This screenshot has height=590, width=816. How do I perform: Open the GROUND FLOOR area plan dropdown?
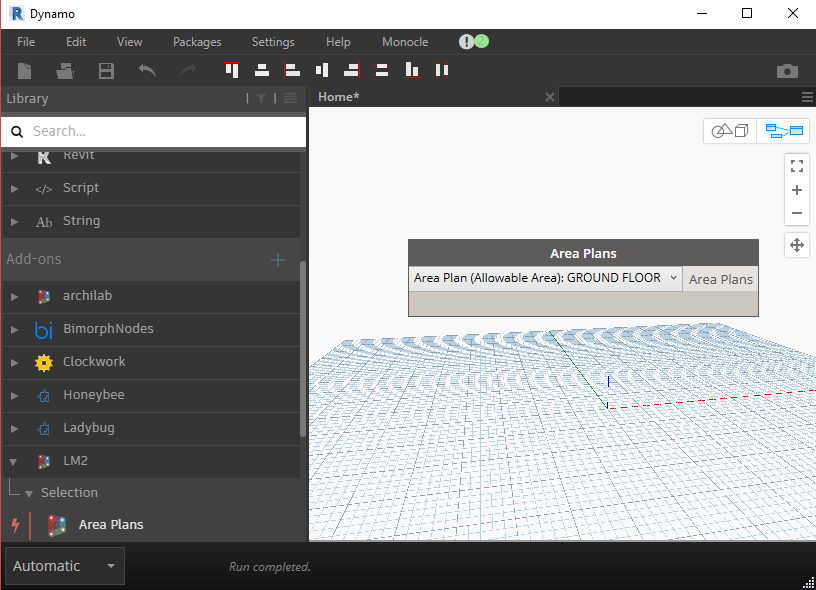click(x=675, y=279)
